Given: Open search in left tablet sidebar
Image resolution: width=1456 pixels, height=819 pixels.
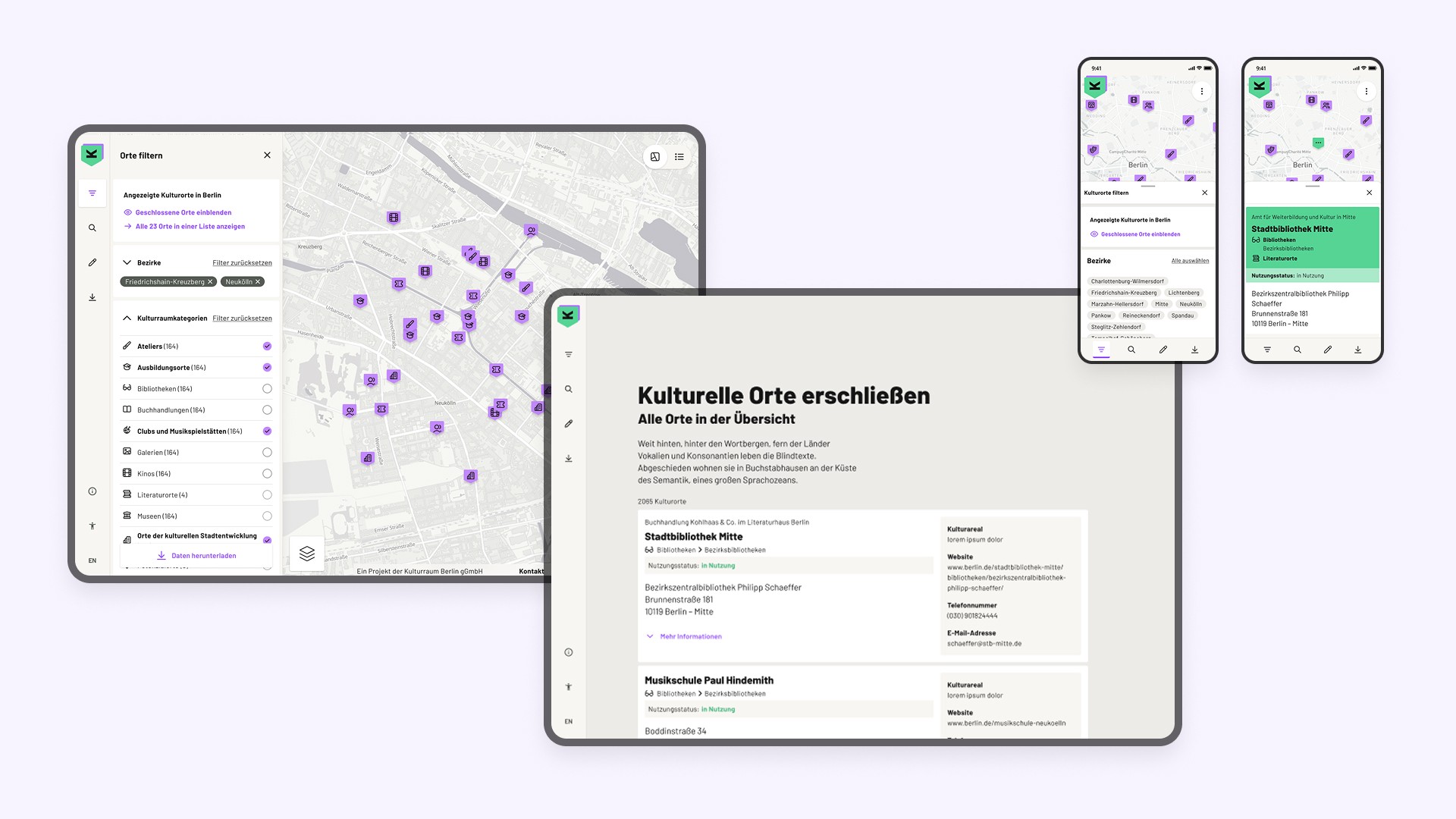Looking at the screenshot, I should 93,228.
